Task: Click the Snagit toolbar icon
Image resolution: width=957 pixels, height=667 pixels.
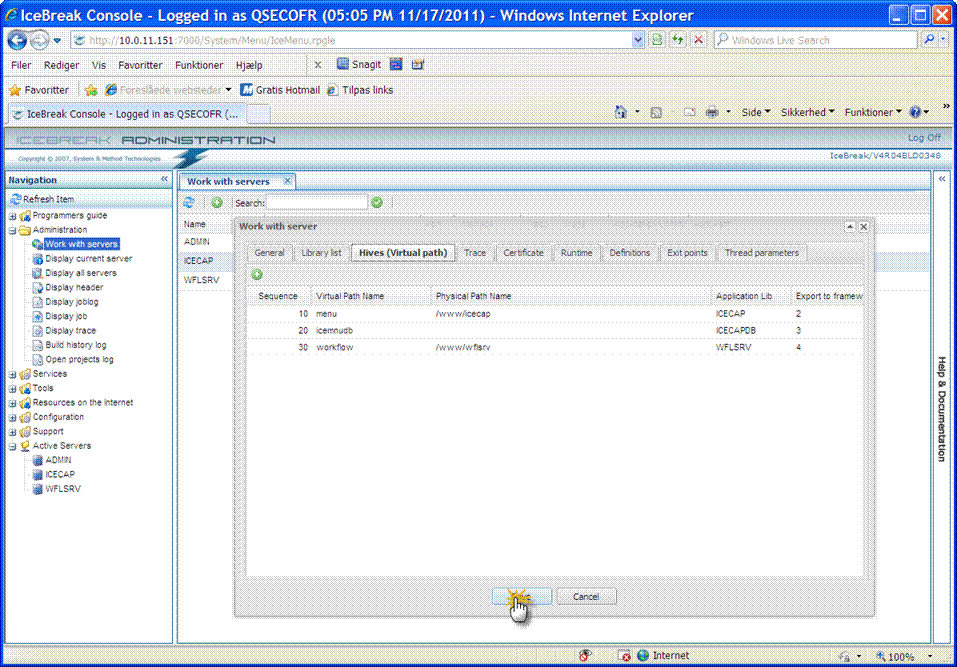Action: click(359, 65)
